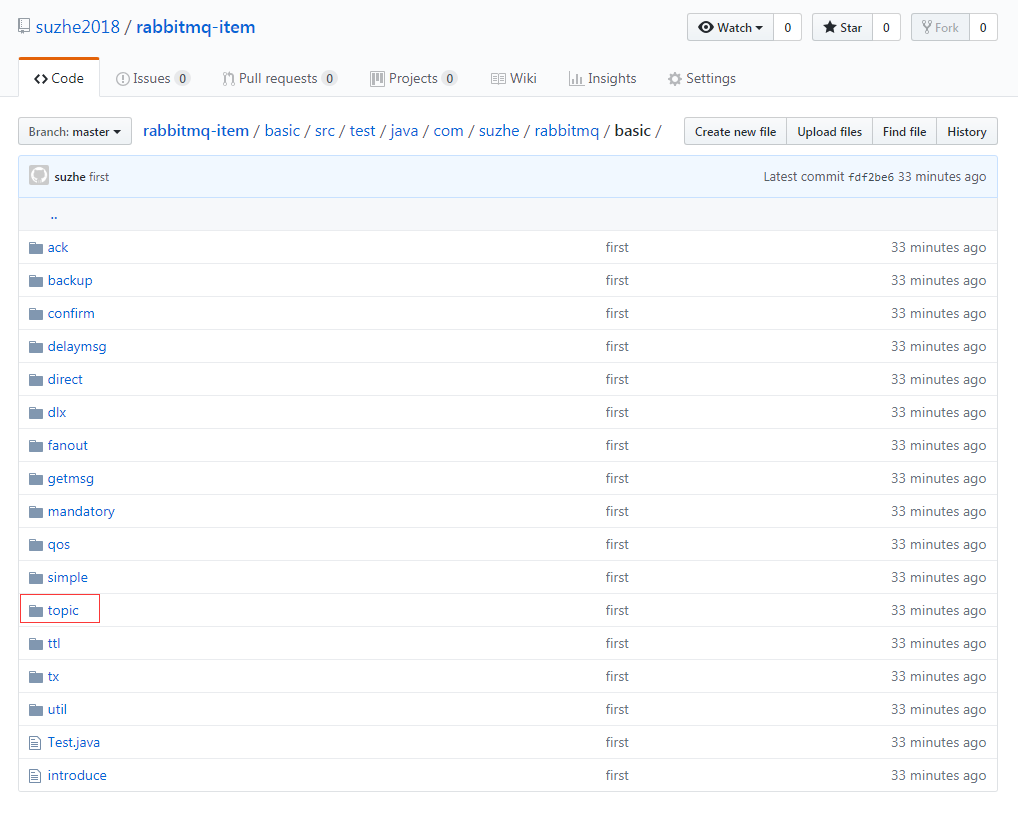Click the ttl folder icon
Image resolution: width=1018 pixels, height=826 pixels.
click(x=36, y=644)
